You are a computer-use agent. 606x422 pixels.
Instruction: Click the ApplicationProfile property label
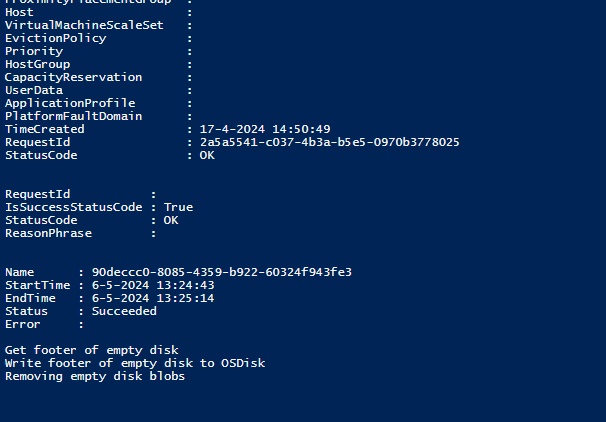pyautogui.click(x=70, y=103)
